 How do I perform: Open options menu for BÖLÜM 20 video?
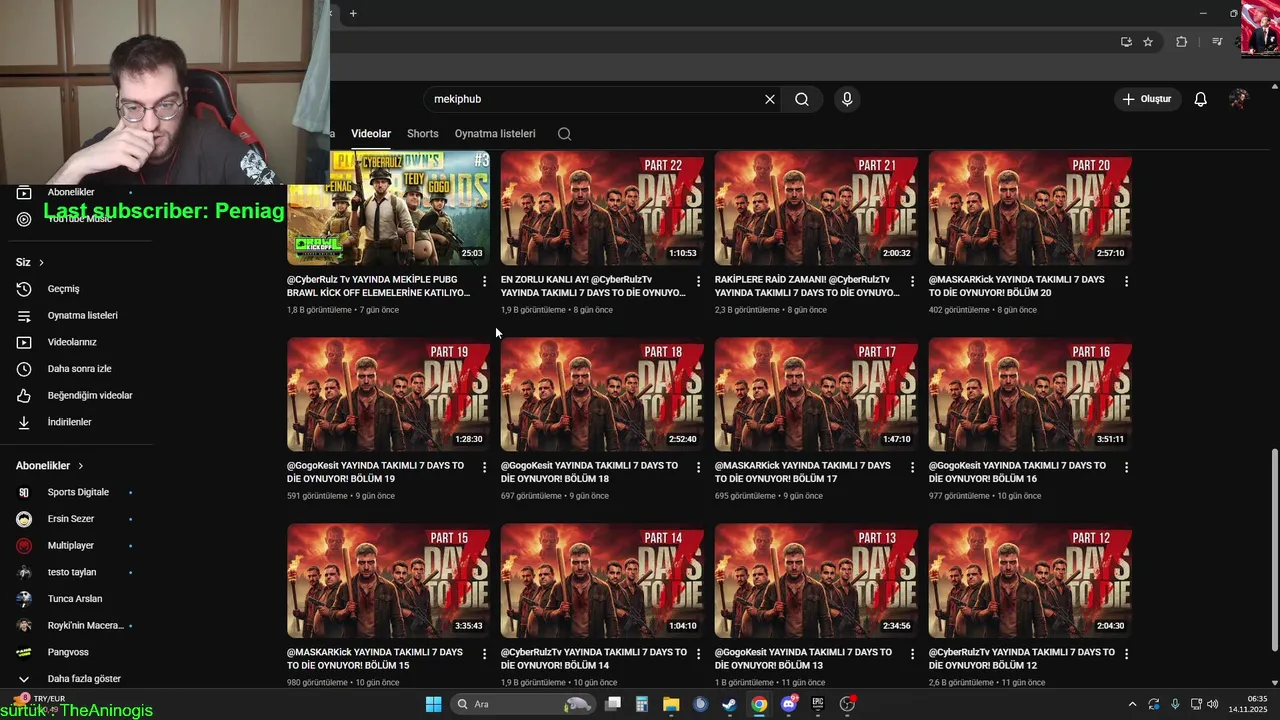(x=1126, y=281)
